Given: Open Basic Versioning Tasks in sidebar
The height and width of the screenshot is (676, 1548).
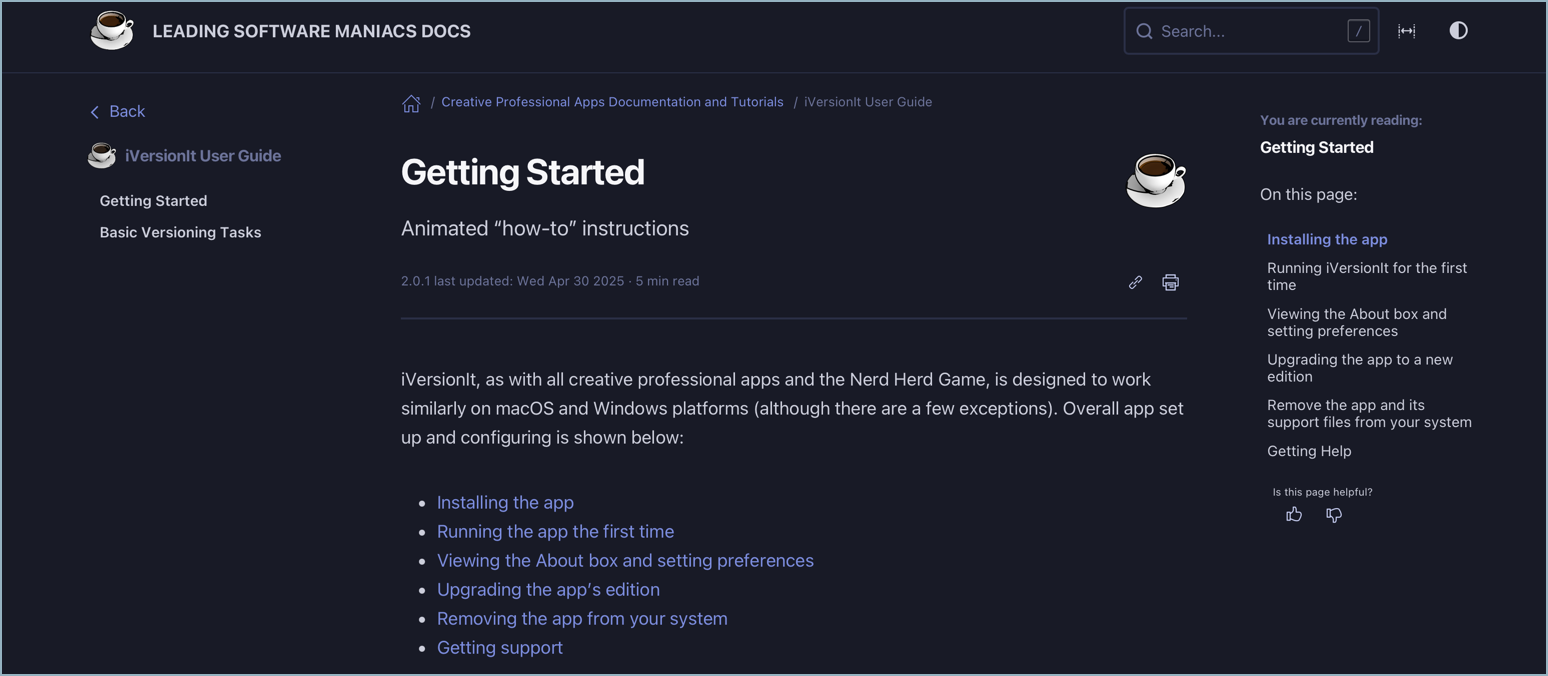Looking at the screenshot, I should coord(180,233).
